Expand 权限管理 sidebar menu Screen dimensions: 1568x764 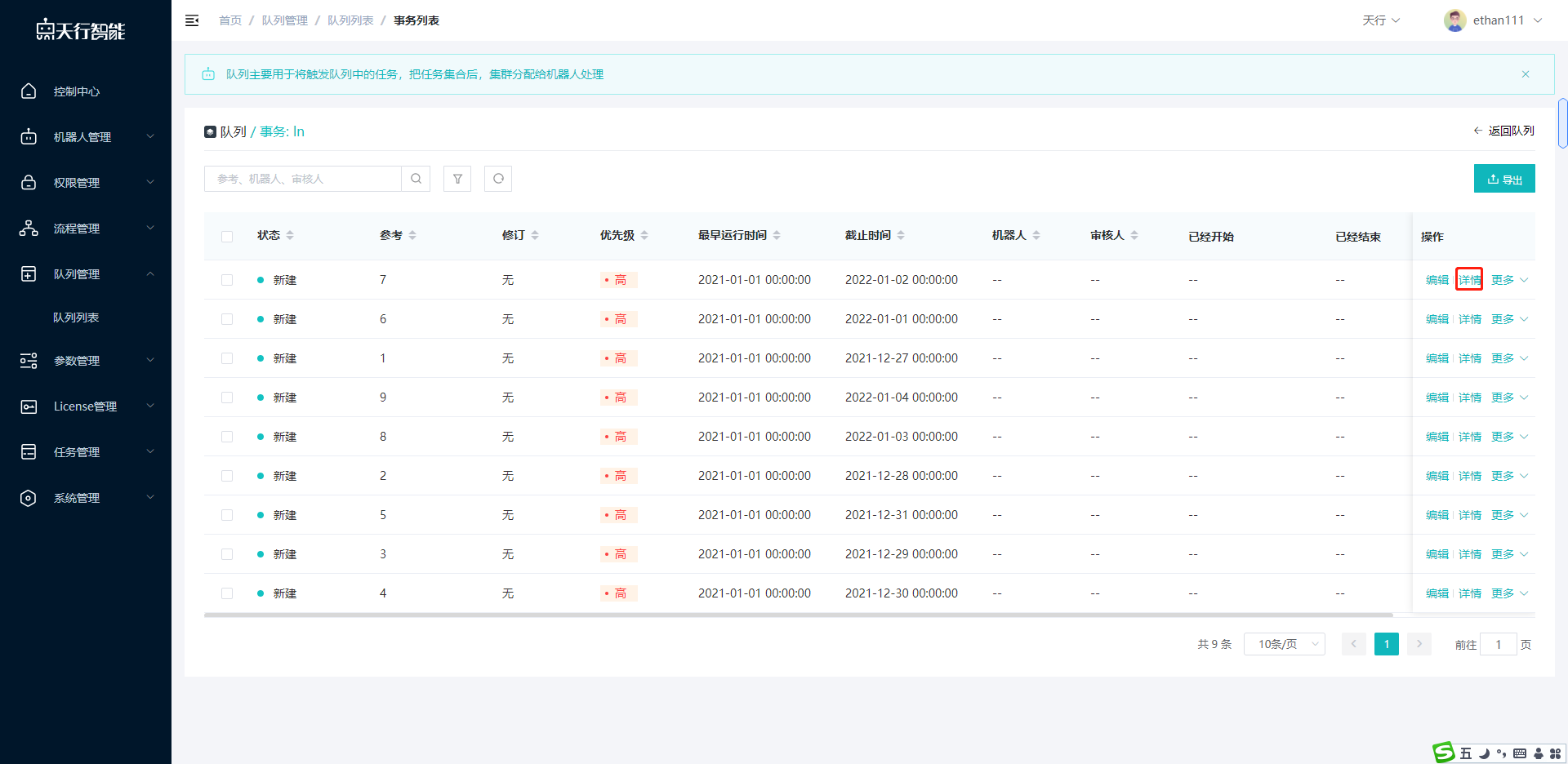(x=86, y=183)
